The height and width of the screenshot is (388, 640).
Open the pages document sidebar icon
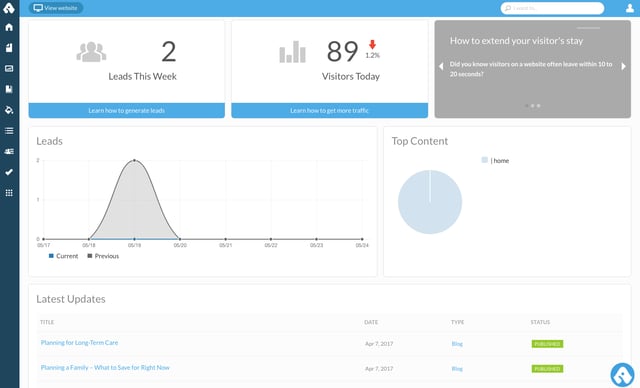[x=9, y=48]
